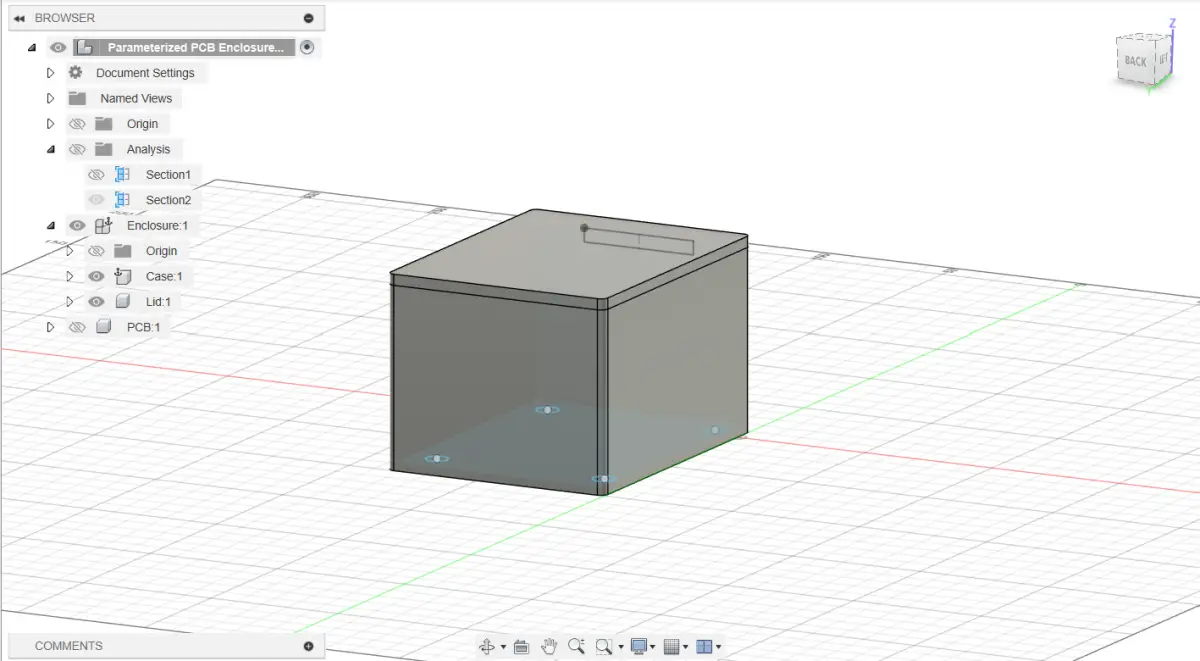
Task: Select the Zoom magnifier tool
Action: click(x=576, y=646)
